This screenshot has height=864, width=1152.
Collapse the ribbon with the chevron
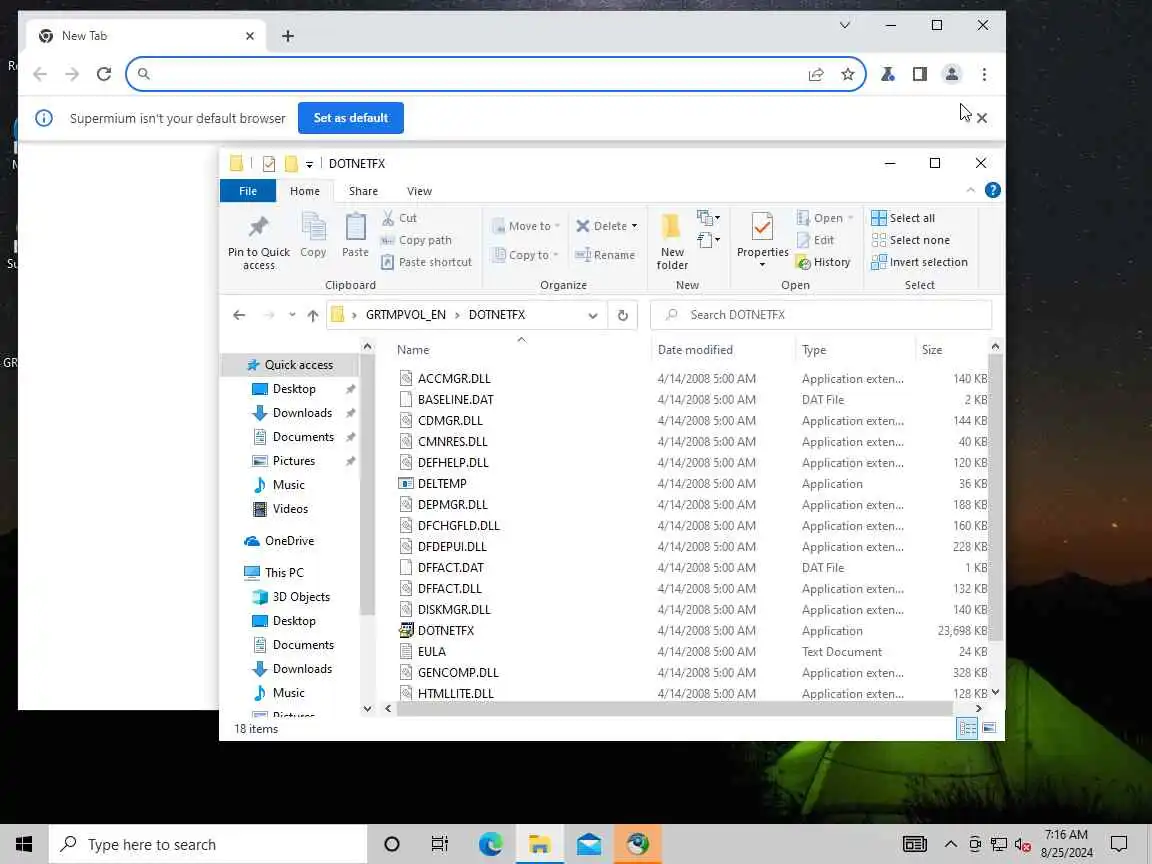[x=971, y=190]
